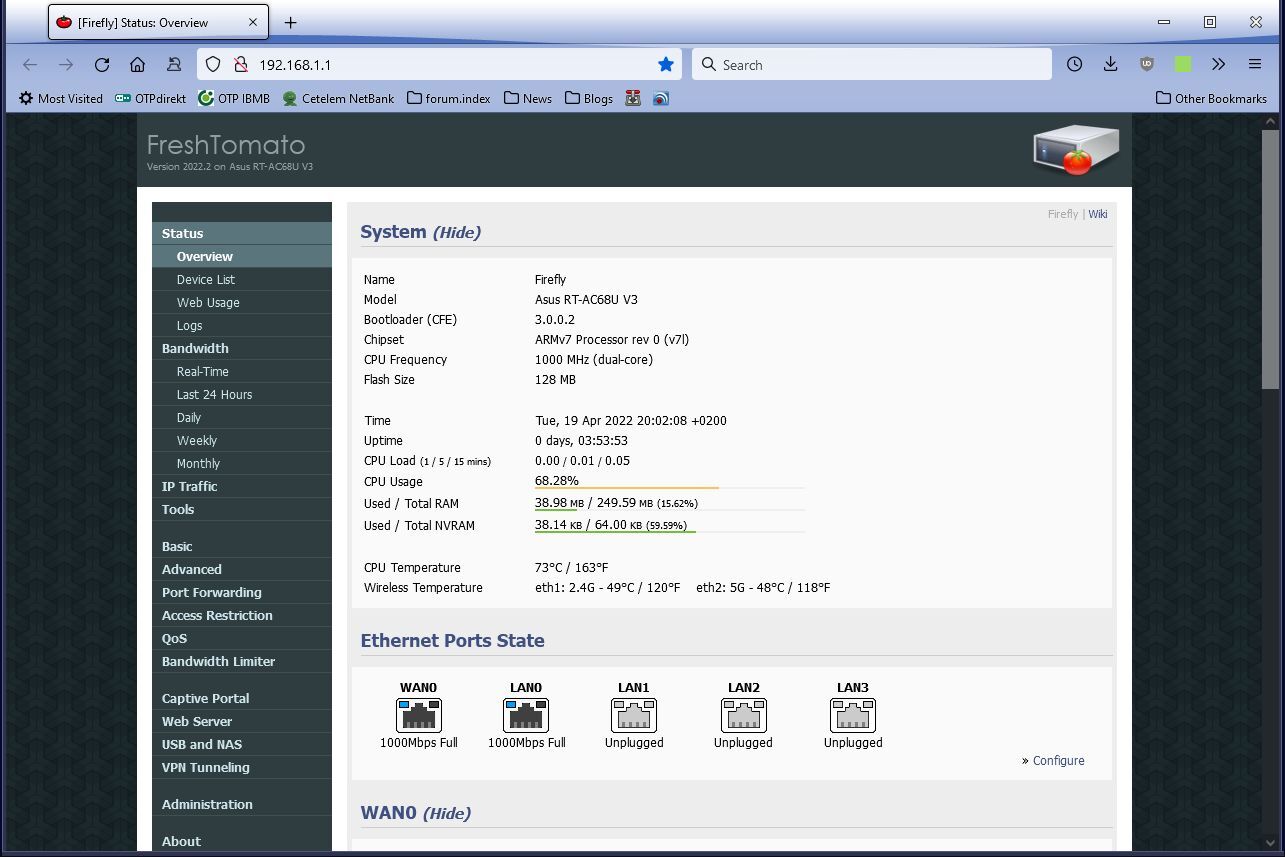
Task: Click the uBlock shield extension icon
Action: click(x=1146, y=64)
